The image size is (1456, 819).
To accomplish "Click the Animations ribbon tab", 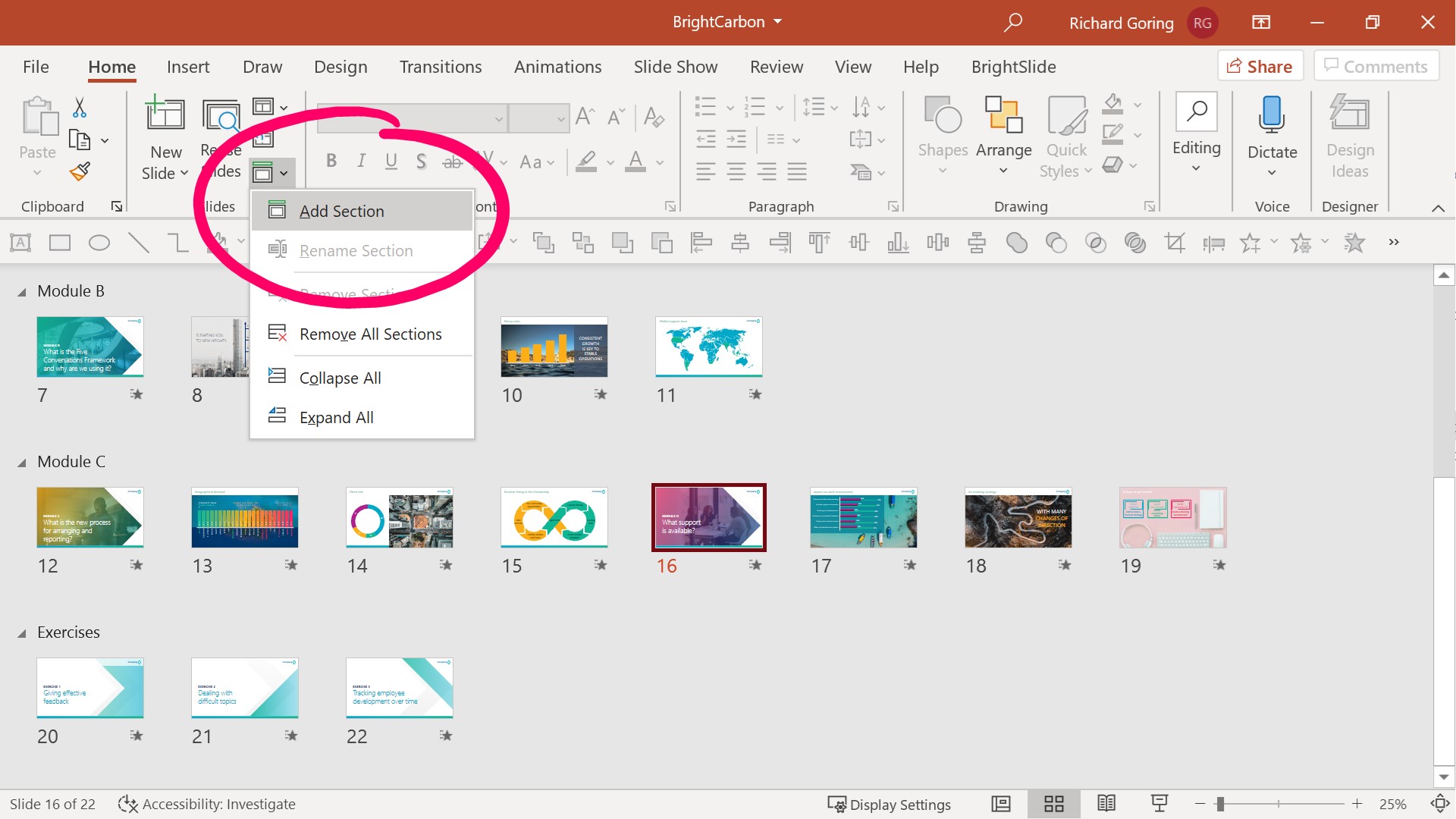I will (558, 66).
